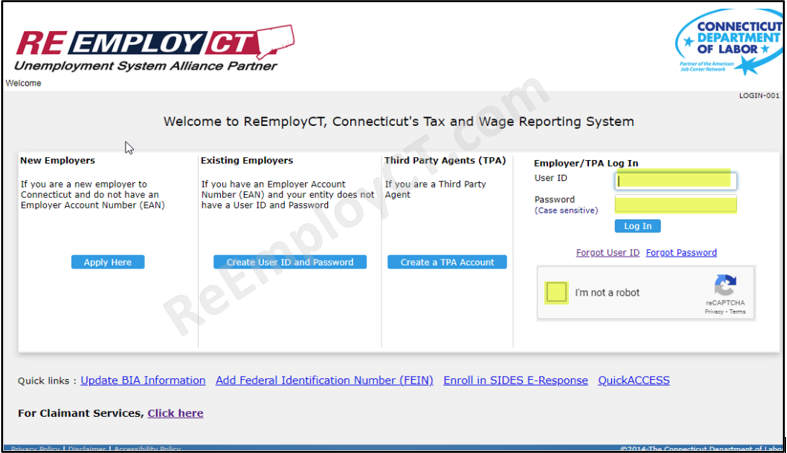This screenshot has height=453, width=787.
Task: Open Add Federal Identification Number (FEIN) link
Action: (324, 380)
